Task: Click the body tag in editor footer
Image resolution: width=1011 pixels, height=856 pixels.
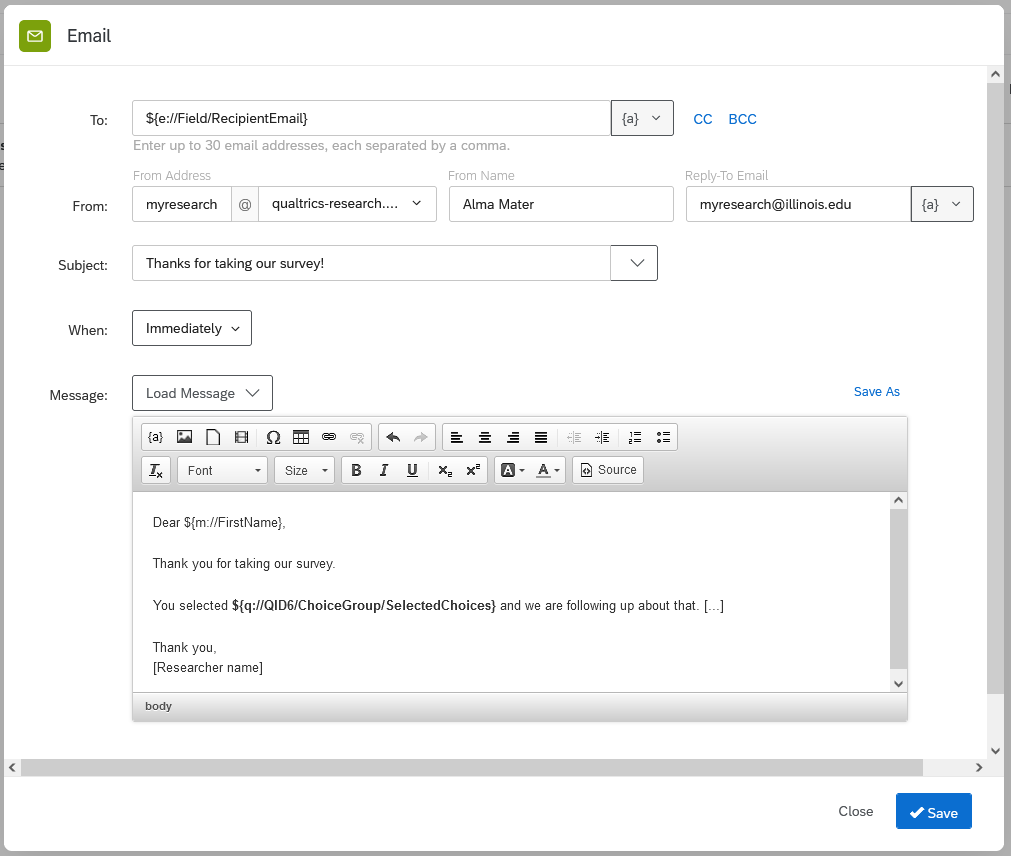Action: click(159, 706)
